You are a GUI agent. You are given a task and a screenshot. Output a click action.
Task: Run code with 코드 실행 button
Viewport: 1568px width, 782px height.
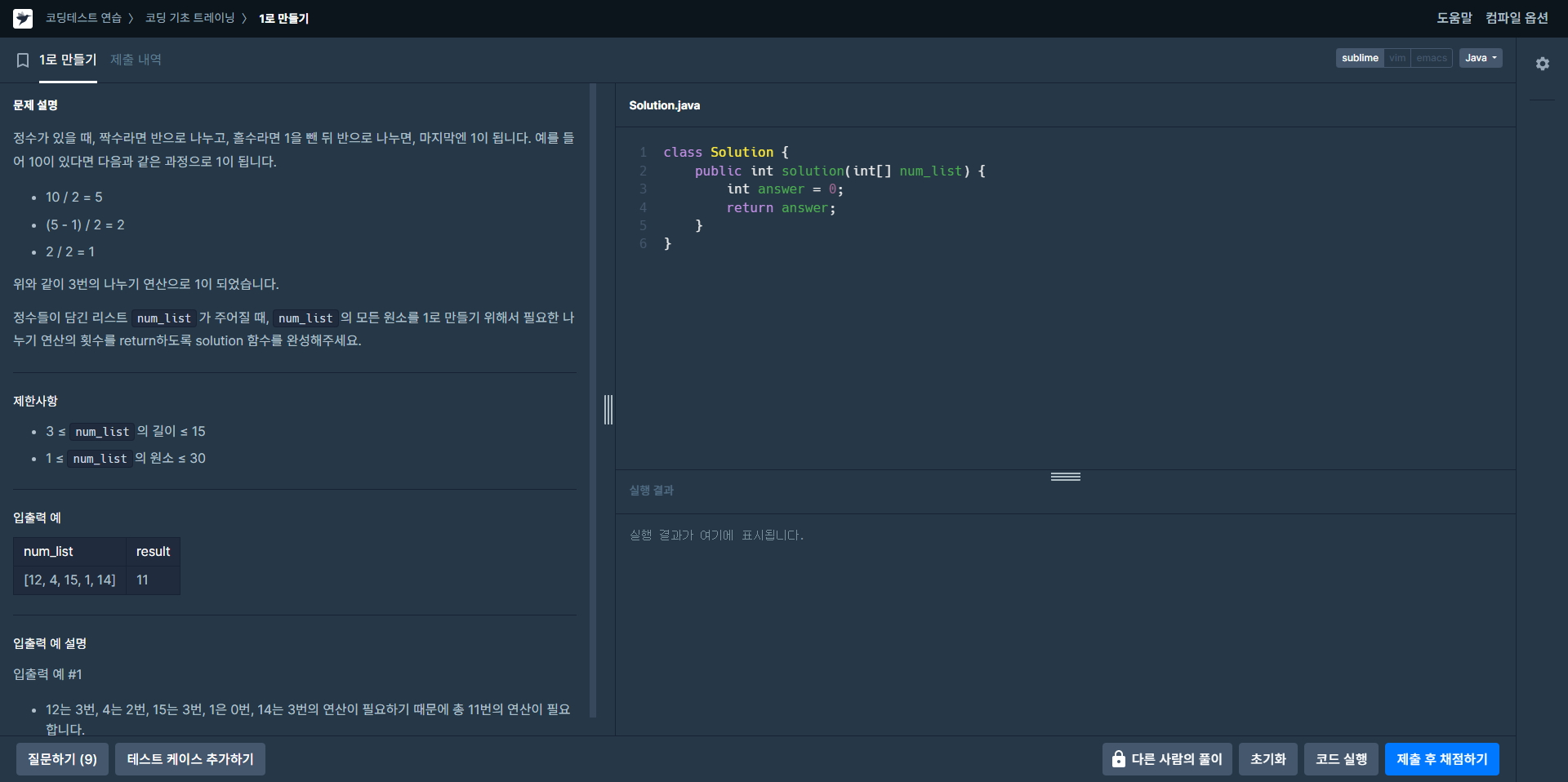[x=1342, y=759]
